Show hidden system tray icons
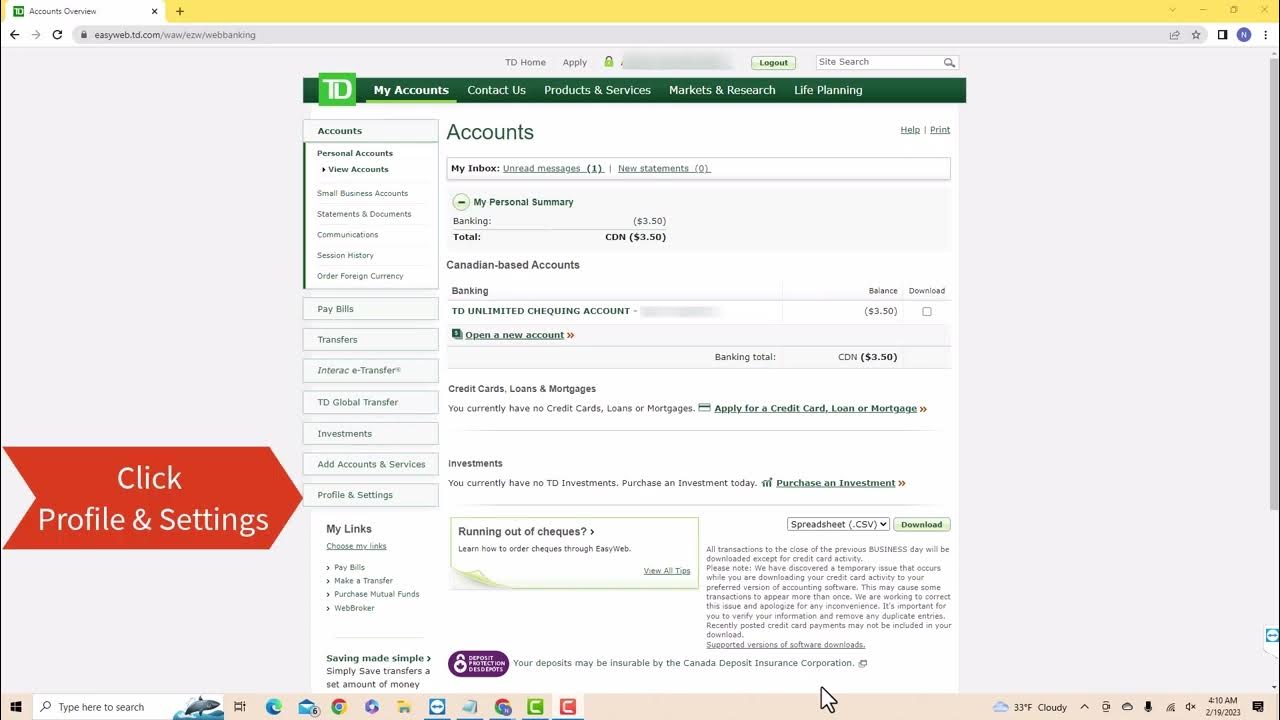Screen dimensions: 1280x720 pyautogui.click(x=1085, y=707)
